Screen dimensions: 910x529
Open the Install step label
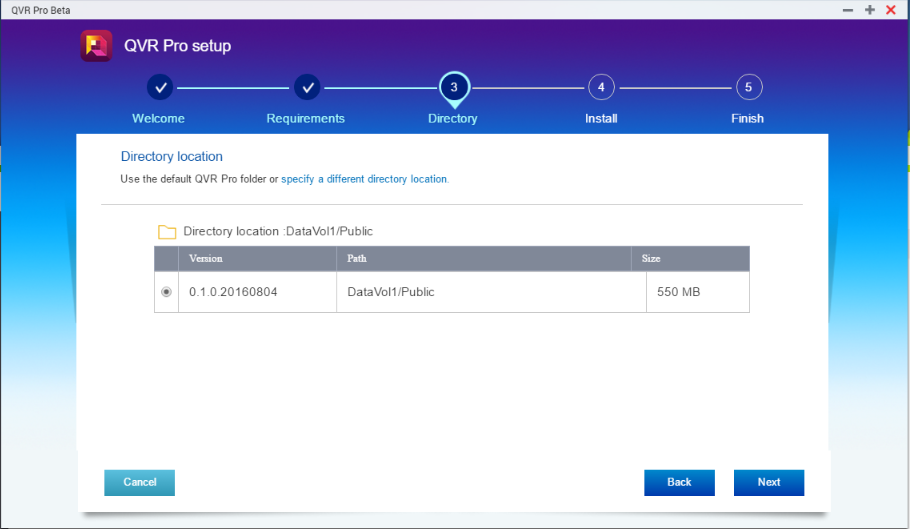(601, 118)
